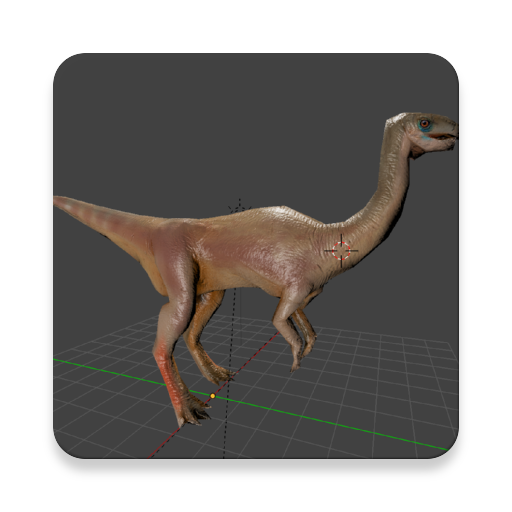Viewport: 512px width, 512px height.
Task: Select the orange object origin dot
Action: 213,396
